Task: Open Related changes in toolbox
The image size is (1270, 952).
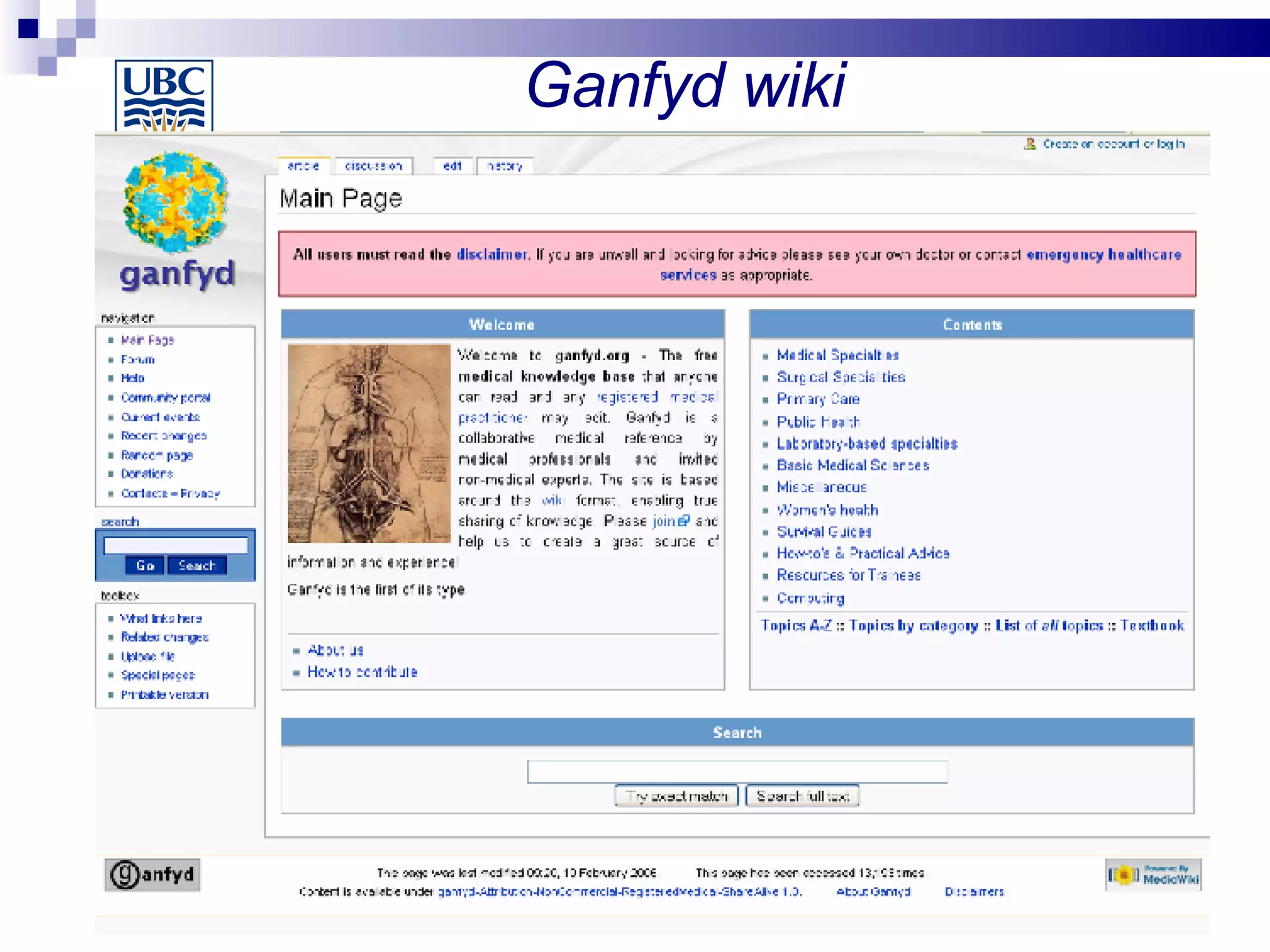Action: pyautogui.click(x=165, y=637)
